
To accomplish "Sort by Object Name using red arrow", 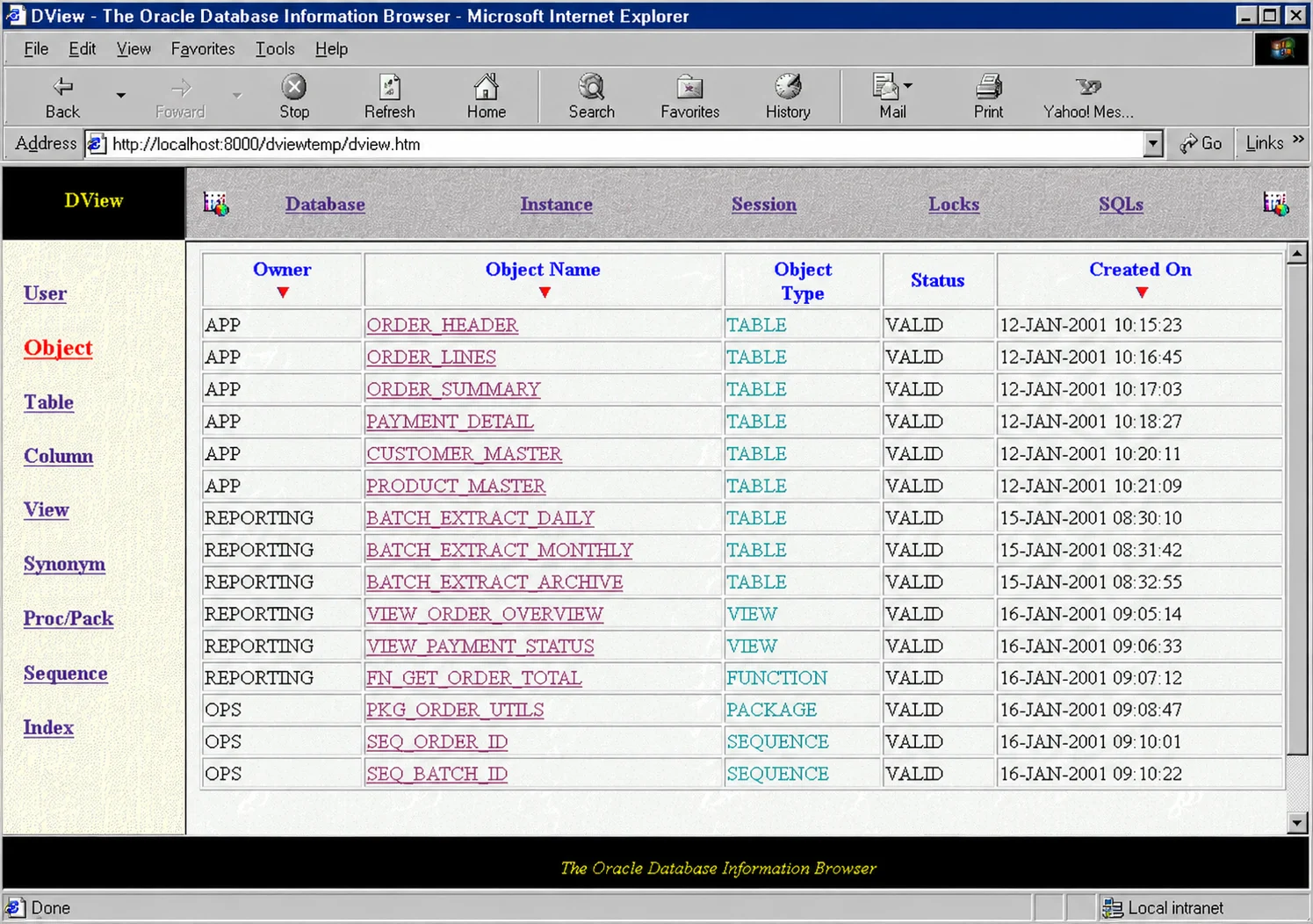I will click(x=545, y=292).
